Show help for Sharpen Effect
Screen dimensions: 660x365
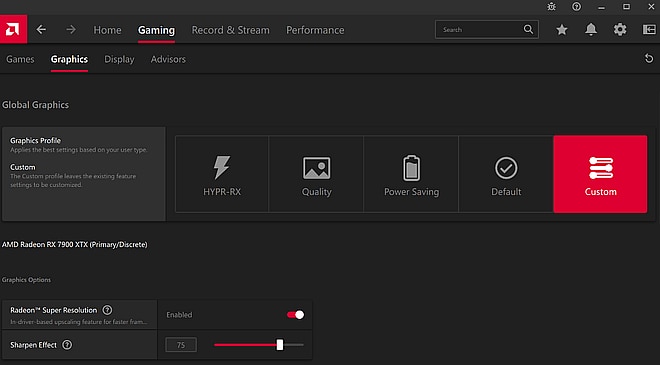point(67,345)
